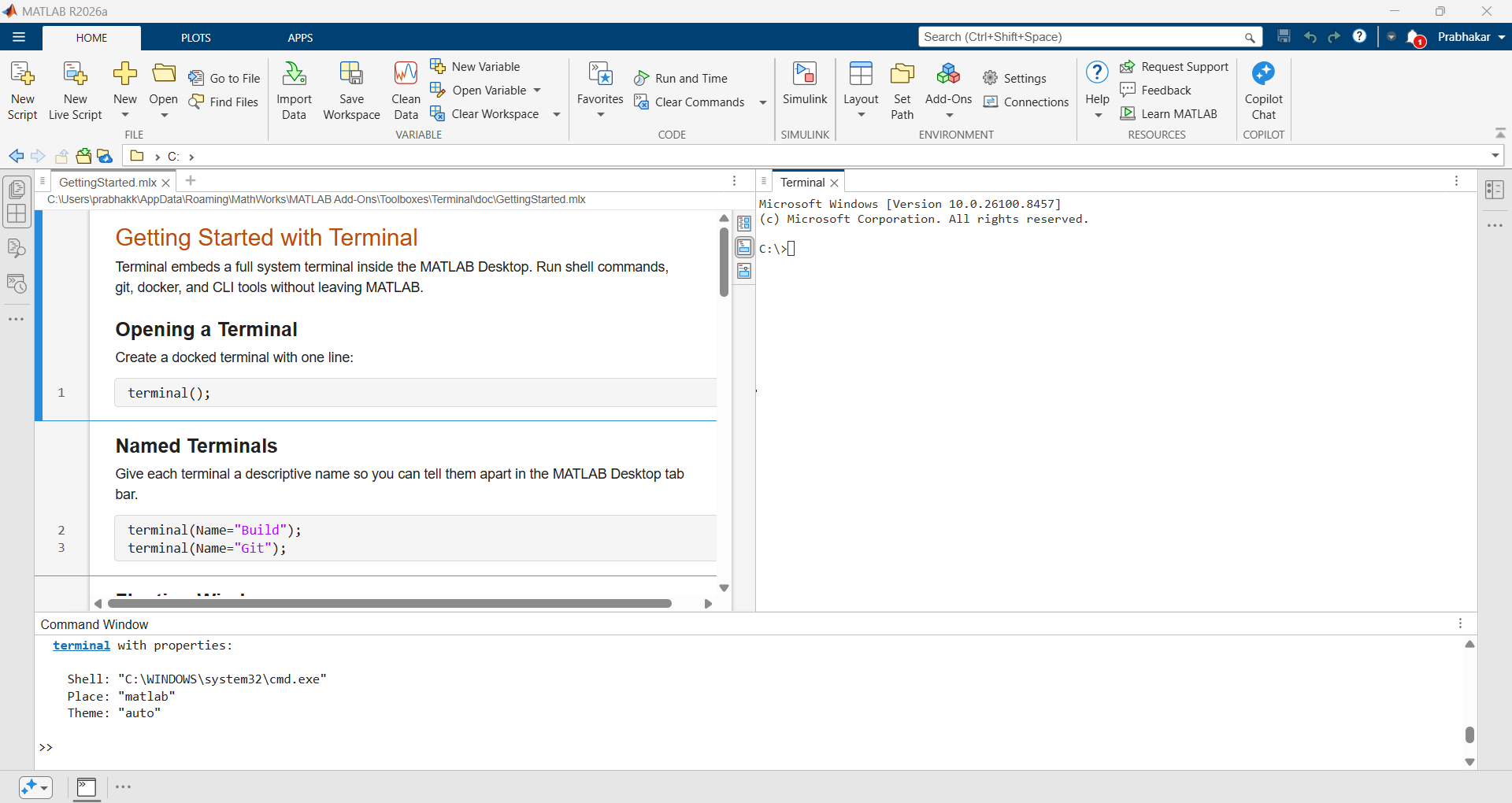Click browse-for-folder icon in address toolbar
The image size is (1512, 803).
(83, 156)
